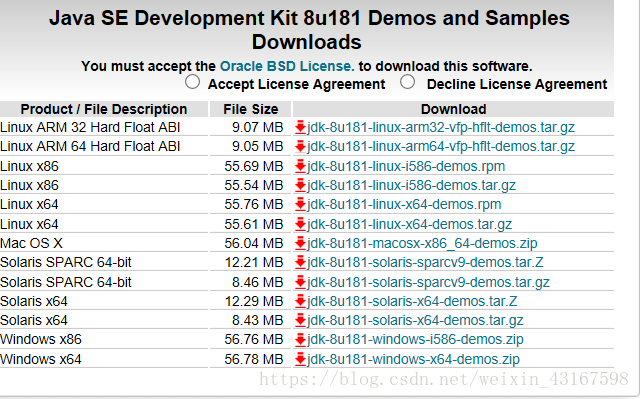Click the Product / File Description column header
Viewport: 640px width, 399px height.
104,109
